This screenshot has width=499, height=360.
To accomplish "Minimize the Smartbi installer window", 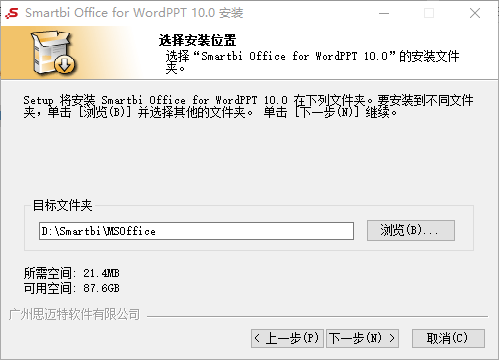I will point(384,13).
